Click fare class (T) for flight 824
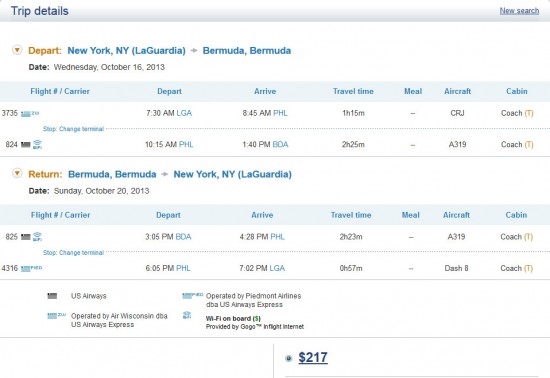Image resolution: width=550 pixels, height=378 pixels. (529, 144)
